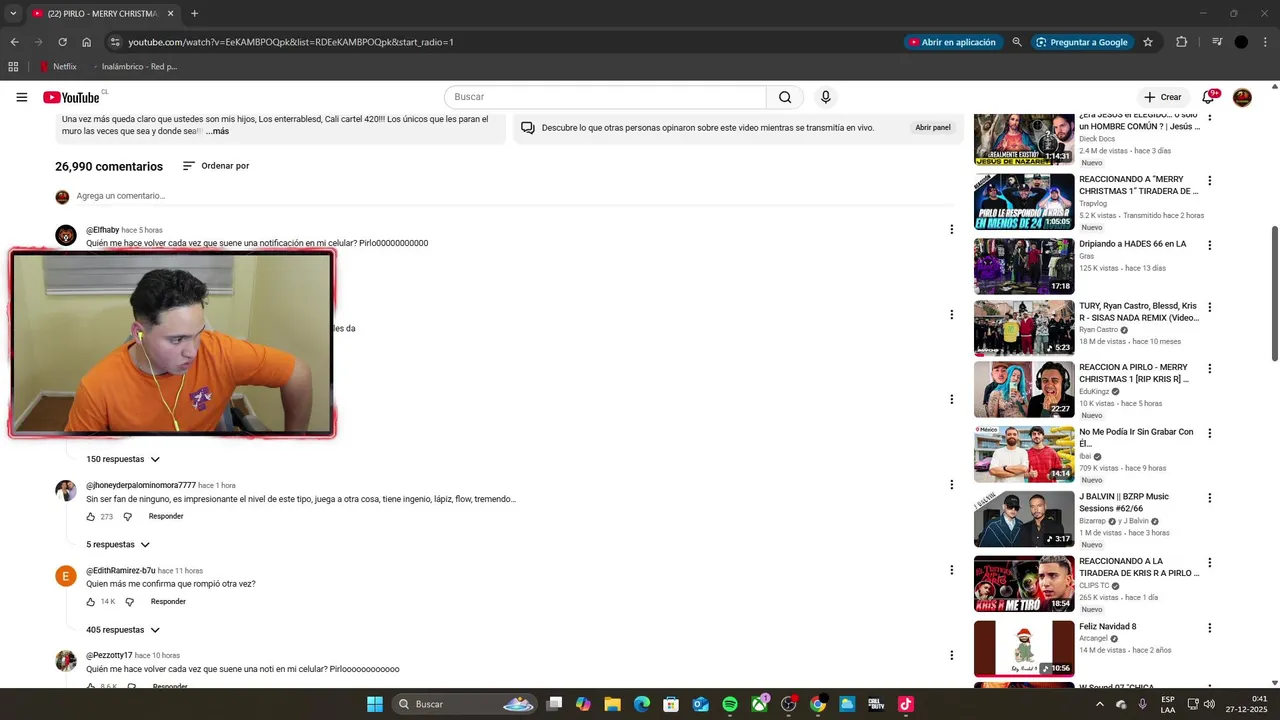This screenshot has height=720, width=1280.
Task: Open the Trapvlog REACCIONANDO A MERRY CHRISTMAS title
Action: click(x=1138, y=185)
